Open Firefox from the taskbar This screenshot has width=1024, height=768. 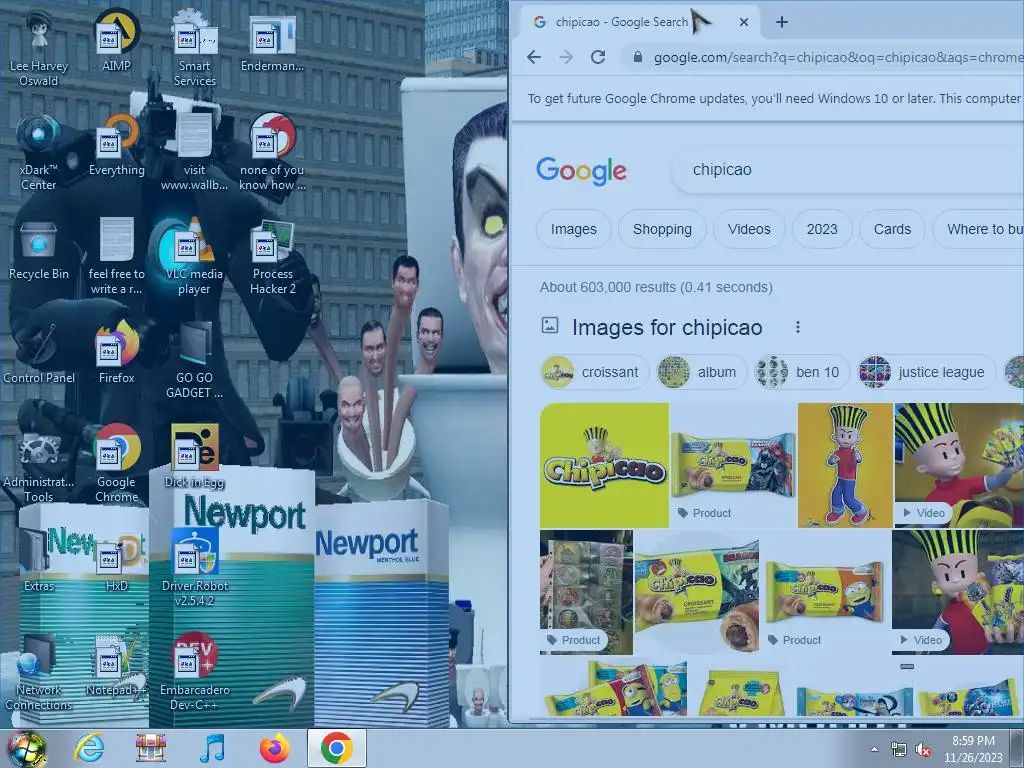click(x=275, y=748)
